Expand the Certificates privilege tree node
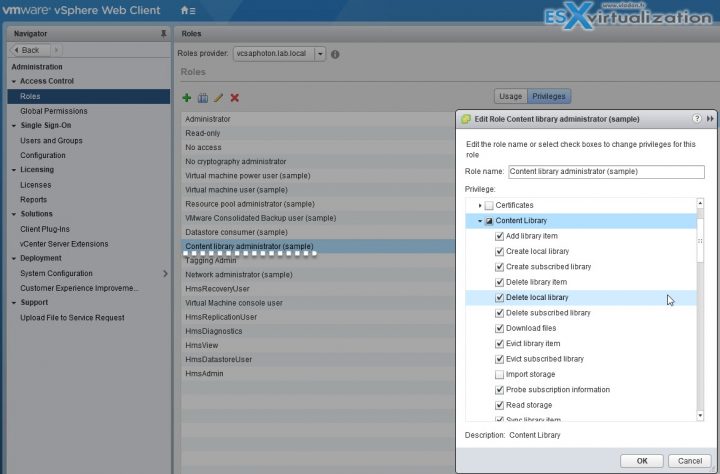720x474 pixels. pyautogui.click(x=480, y=205)
